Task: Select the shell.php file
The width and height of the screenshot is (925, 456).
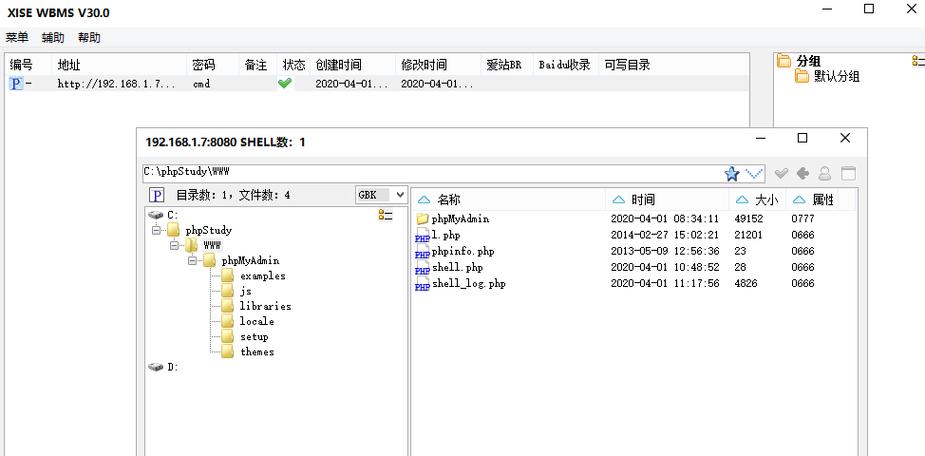Action: 457,267
